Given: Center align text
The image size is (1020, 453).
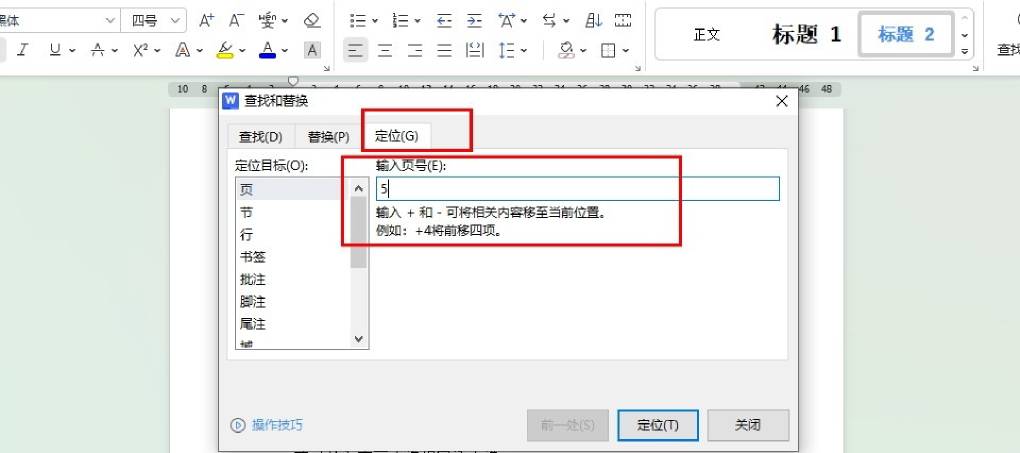Looking at the screenshot, I should coord(385,49).
